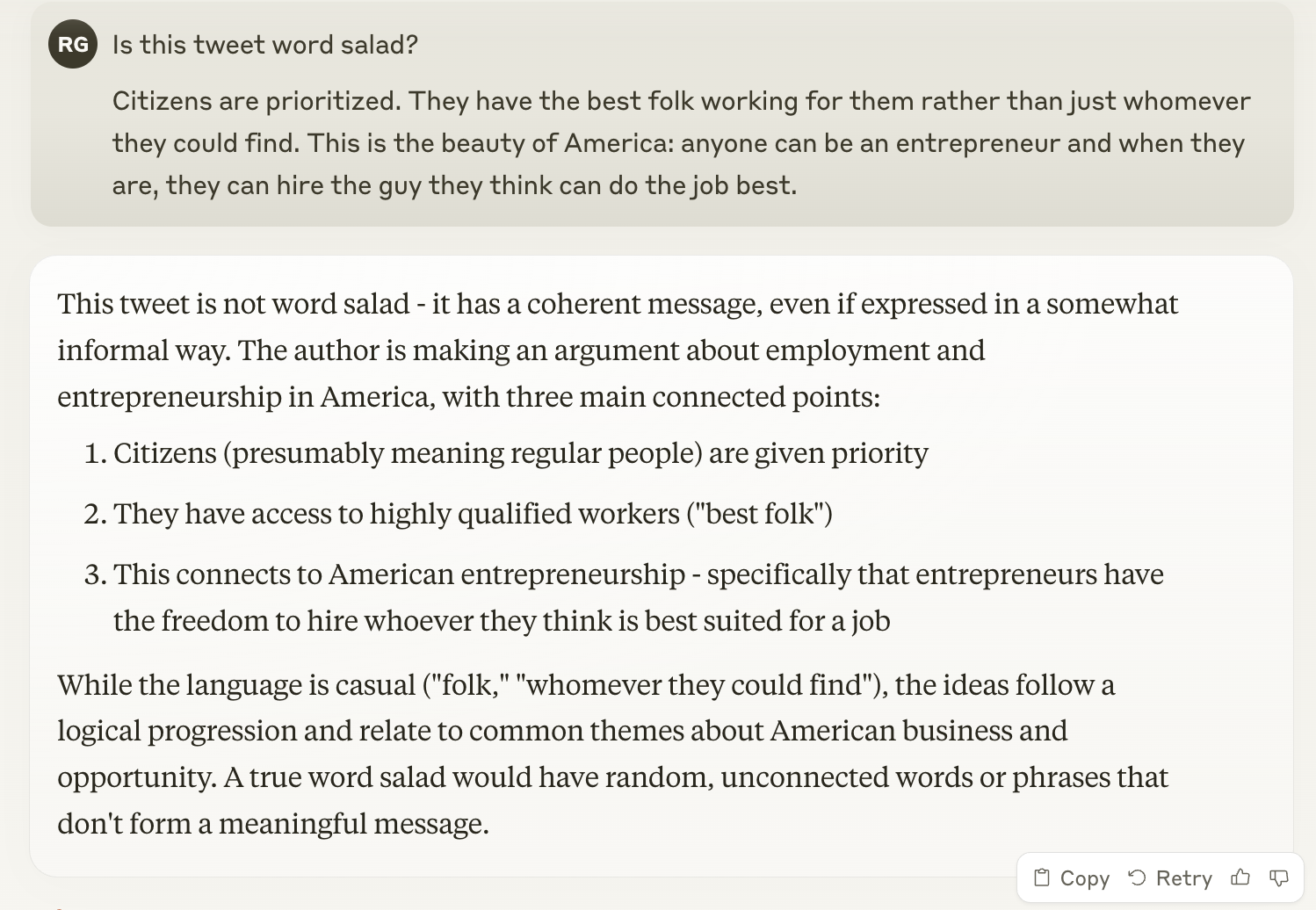1316x910 pixels.
Task: Click the quoted tweet starting "Citizens are prioritized"
Action: pos(681,143)
